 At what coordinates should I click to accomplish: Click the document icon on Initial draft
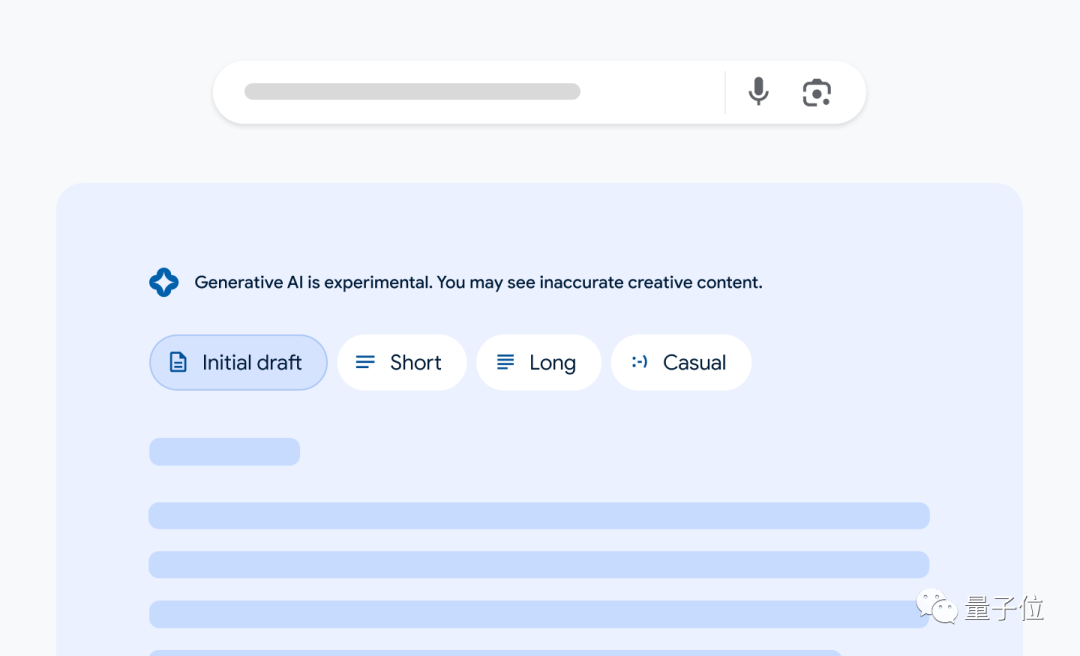point(178,362)
